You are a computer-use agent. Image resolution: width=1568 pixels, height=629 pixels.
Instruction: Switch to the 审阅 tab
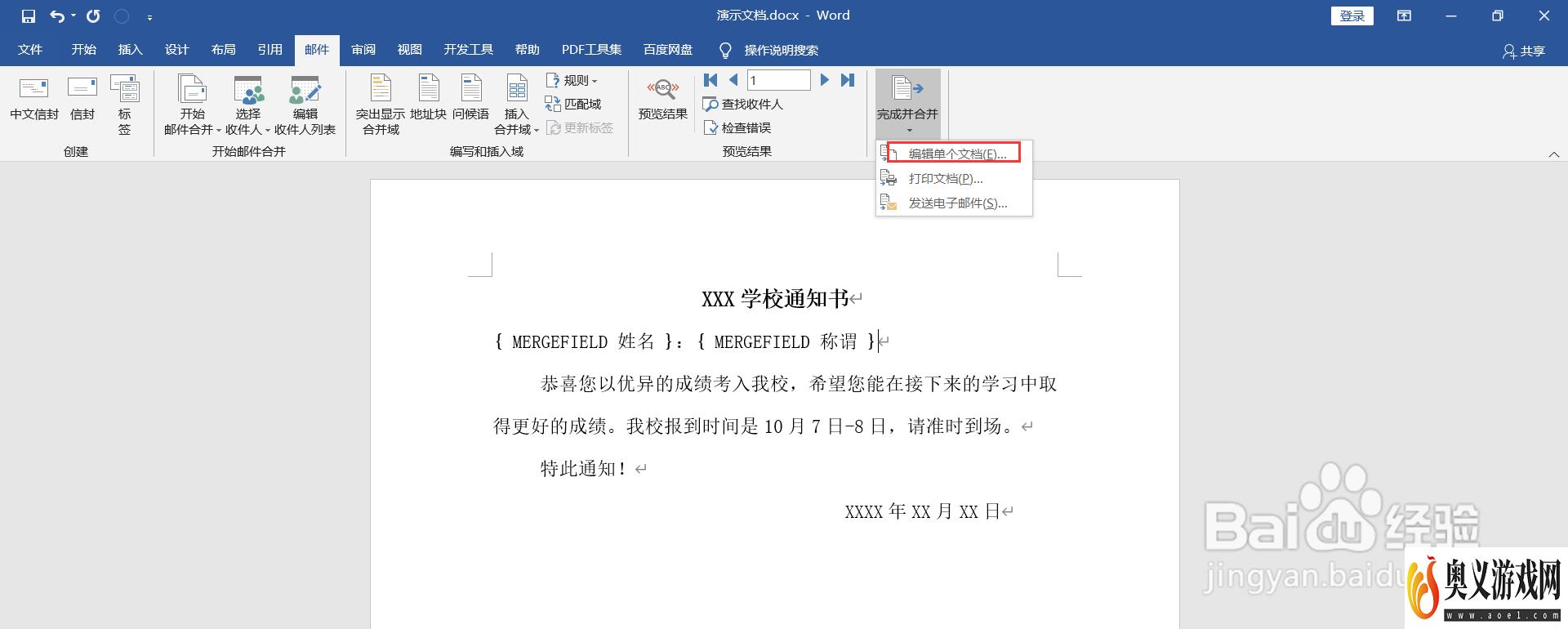tap(363, 50)
